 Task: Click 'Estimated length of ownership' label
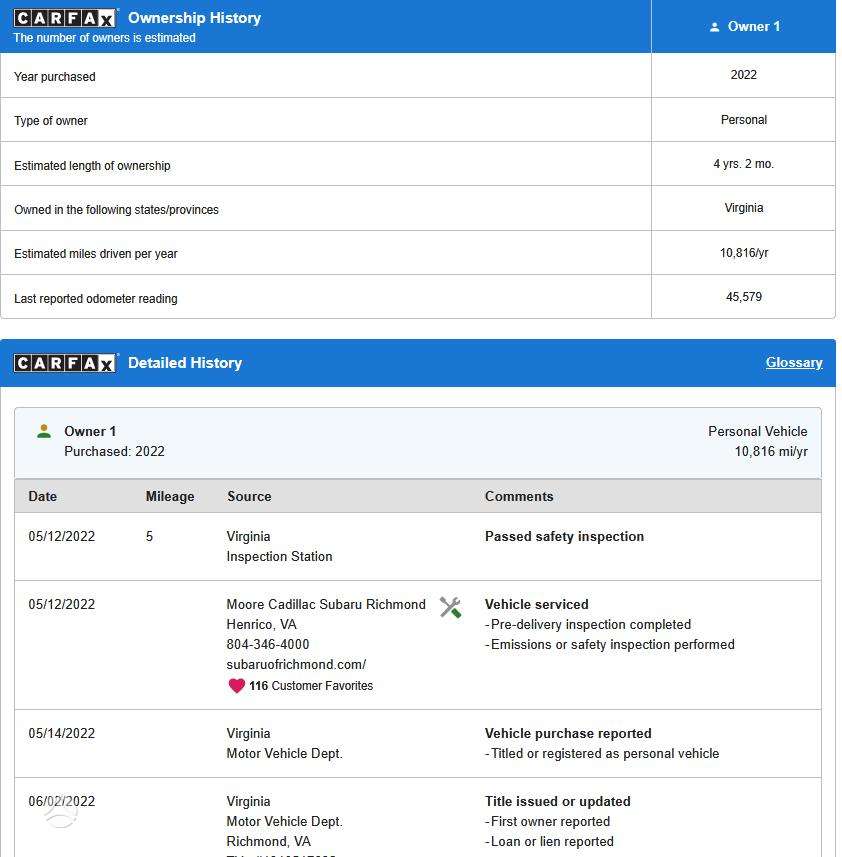point(92,166)
